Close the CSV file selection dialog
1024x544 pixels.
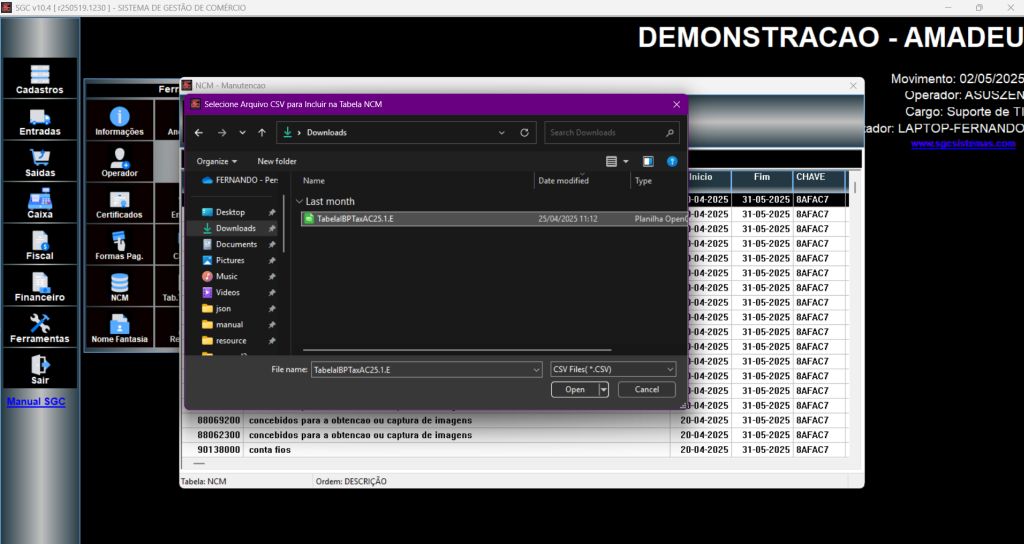677,104
